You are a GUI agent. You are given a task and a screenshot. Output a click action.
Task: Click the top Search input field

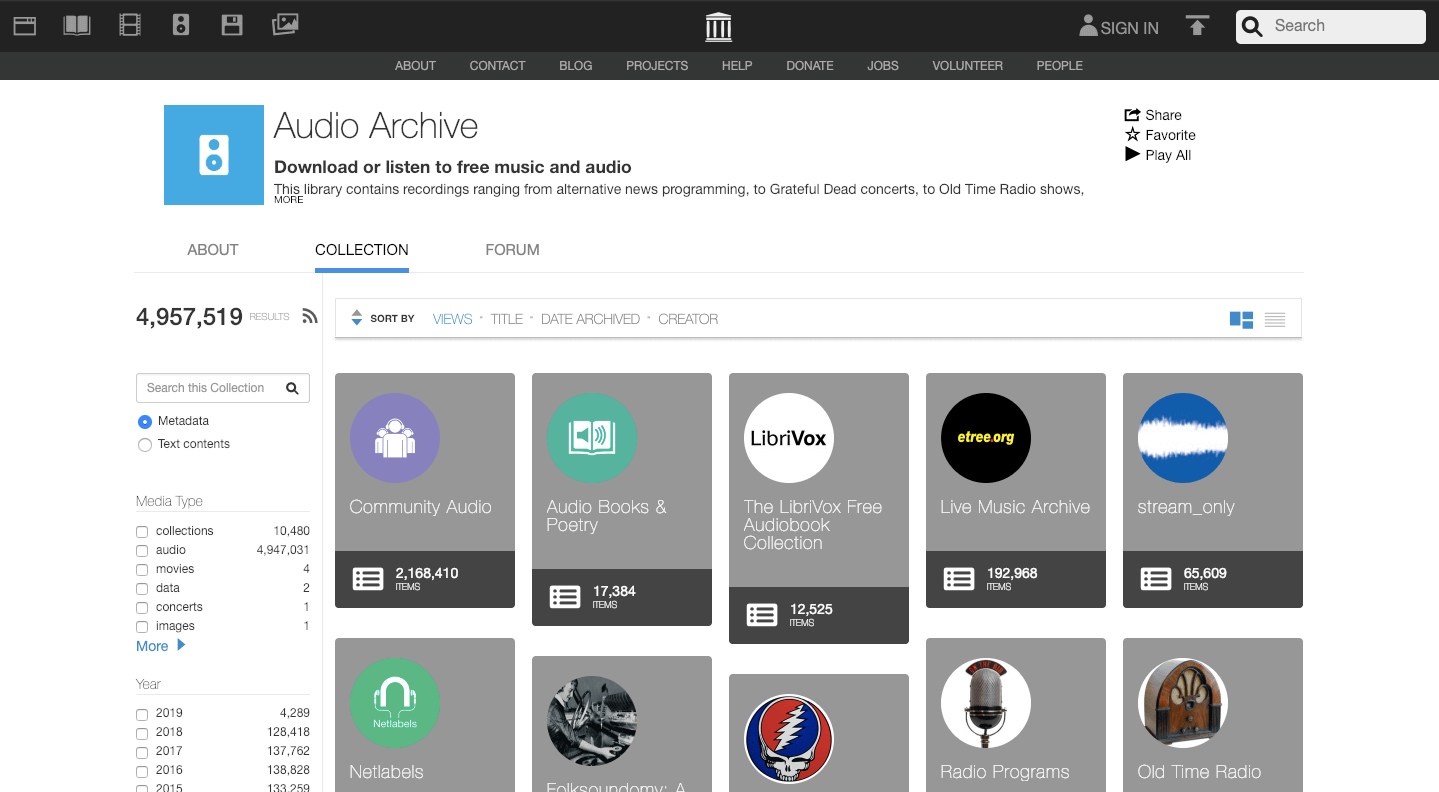click(1331, 27)
